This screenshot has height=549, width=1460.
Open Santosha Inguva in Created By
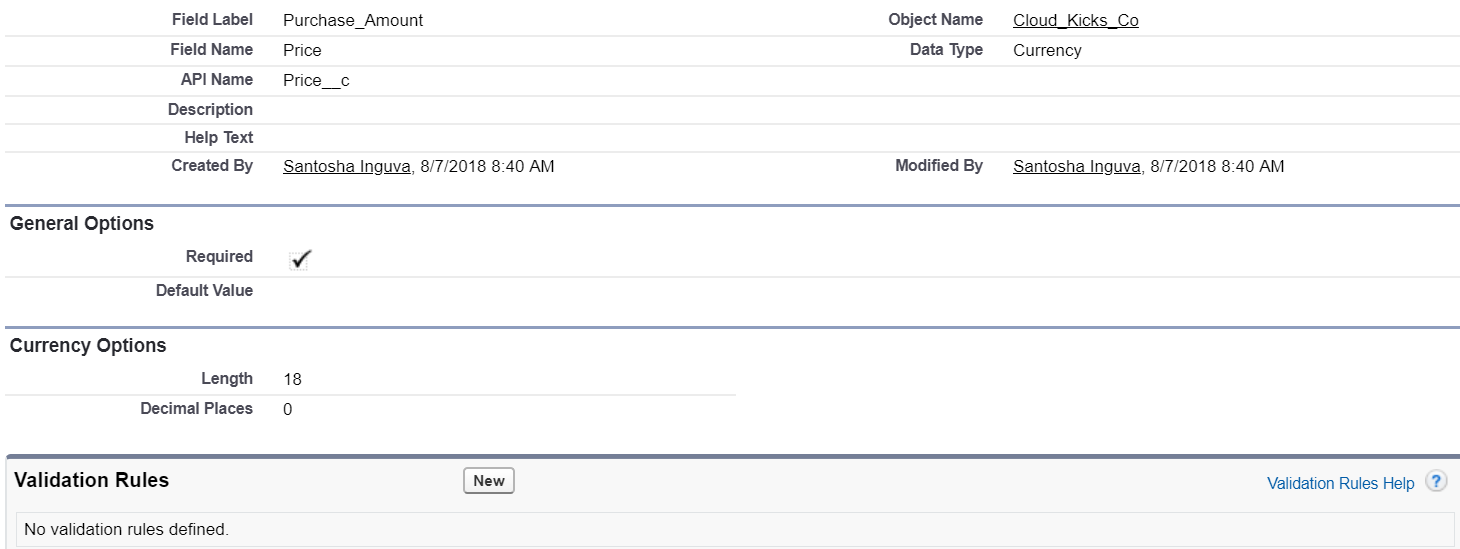coord(347,166)
